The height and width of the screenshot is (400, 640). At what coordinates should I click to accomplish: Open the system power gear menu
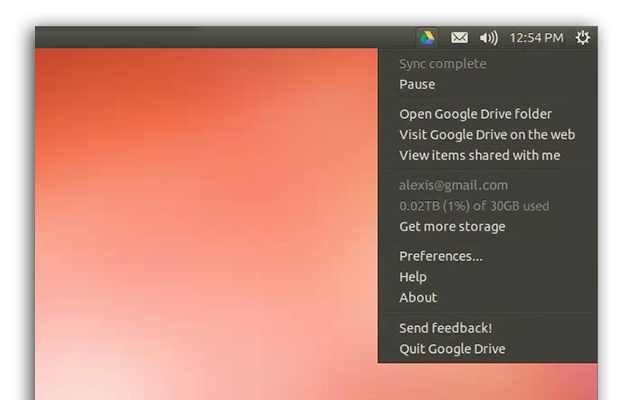tap(582, 38)
